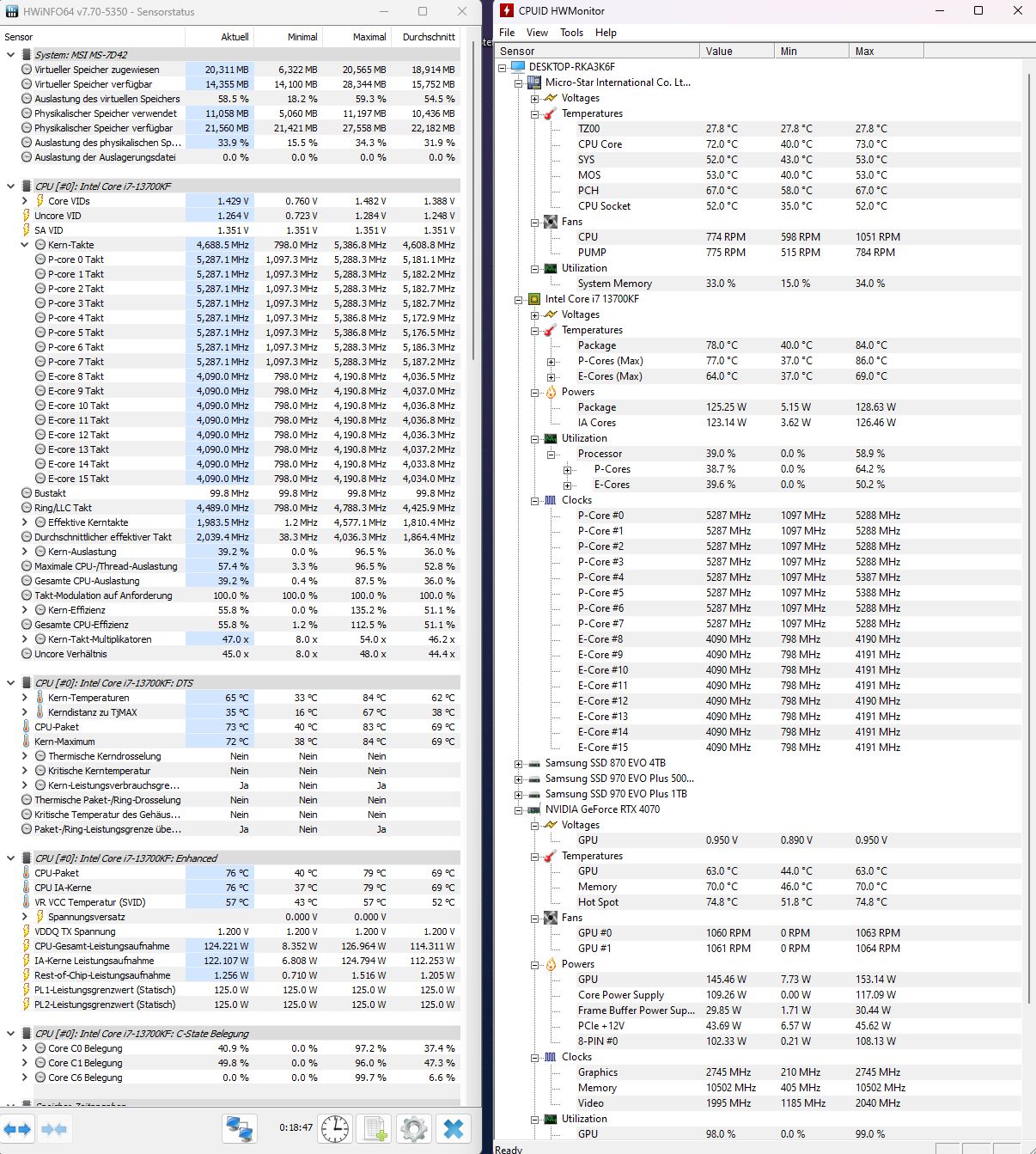Collapse the DESKTOP-RKA3K6F root node
Image resolution: width=1036 pixels, height=1154 pixels.
503,67
